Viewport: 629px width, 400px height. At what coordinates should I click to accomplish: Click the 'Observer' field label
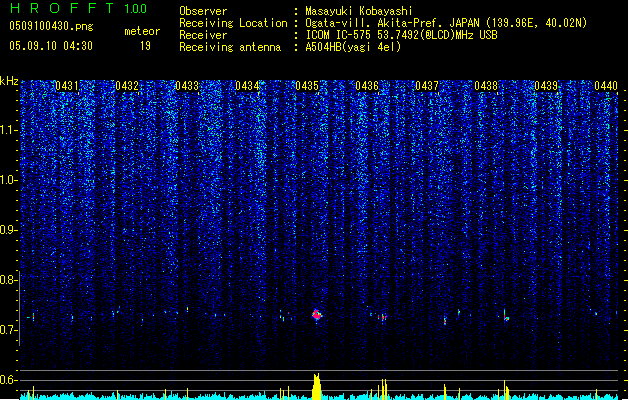(203, 11)
